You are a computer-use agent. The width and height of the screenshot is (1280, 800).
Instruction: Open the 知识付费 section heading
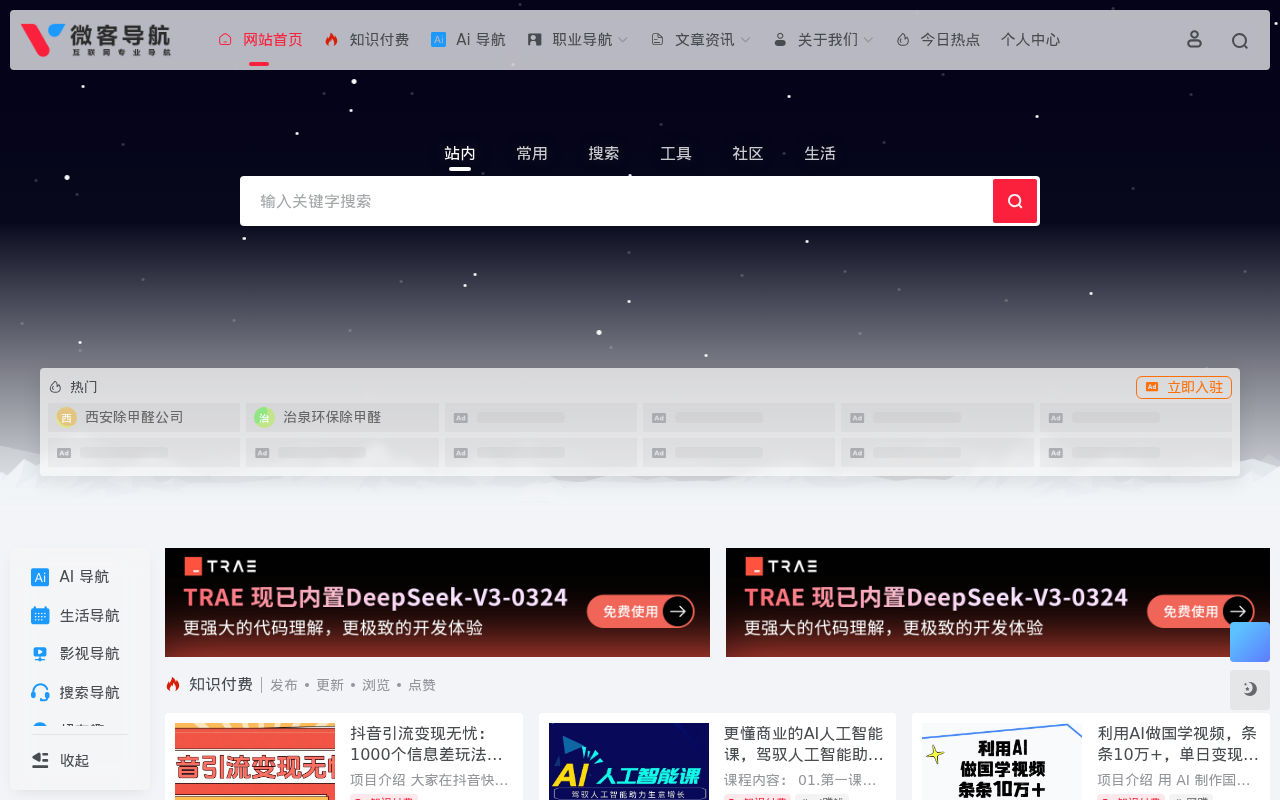(x=221, y=684)
